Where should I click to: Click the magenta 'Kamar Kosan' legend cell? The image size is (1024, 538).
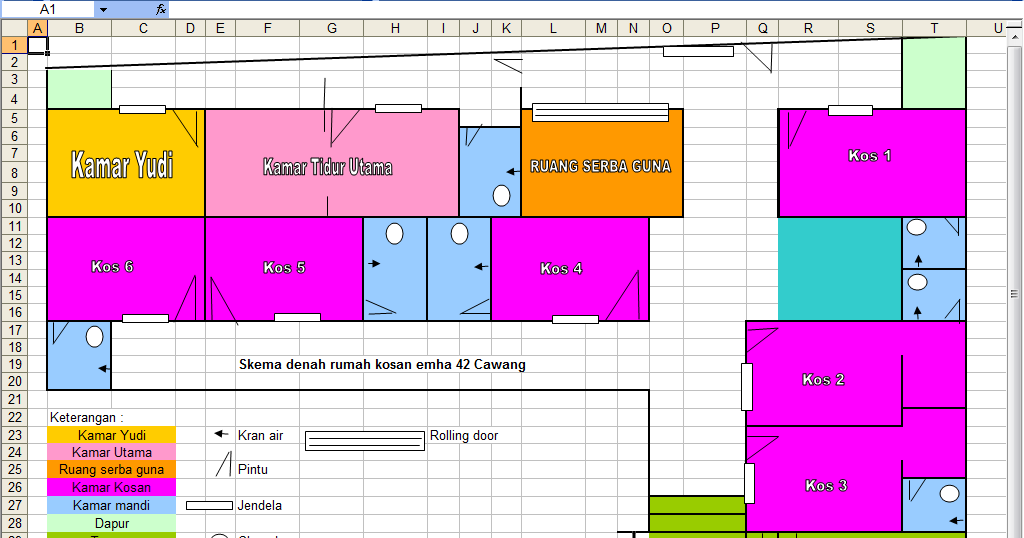pos(112,487)
